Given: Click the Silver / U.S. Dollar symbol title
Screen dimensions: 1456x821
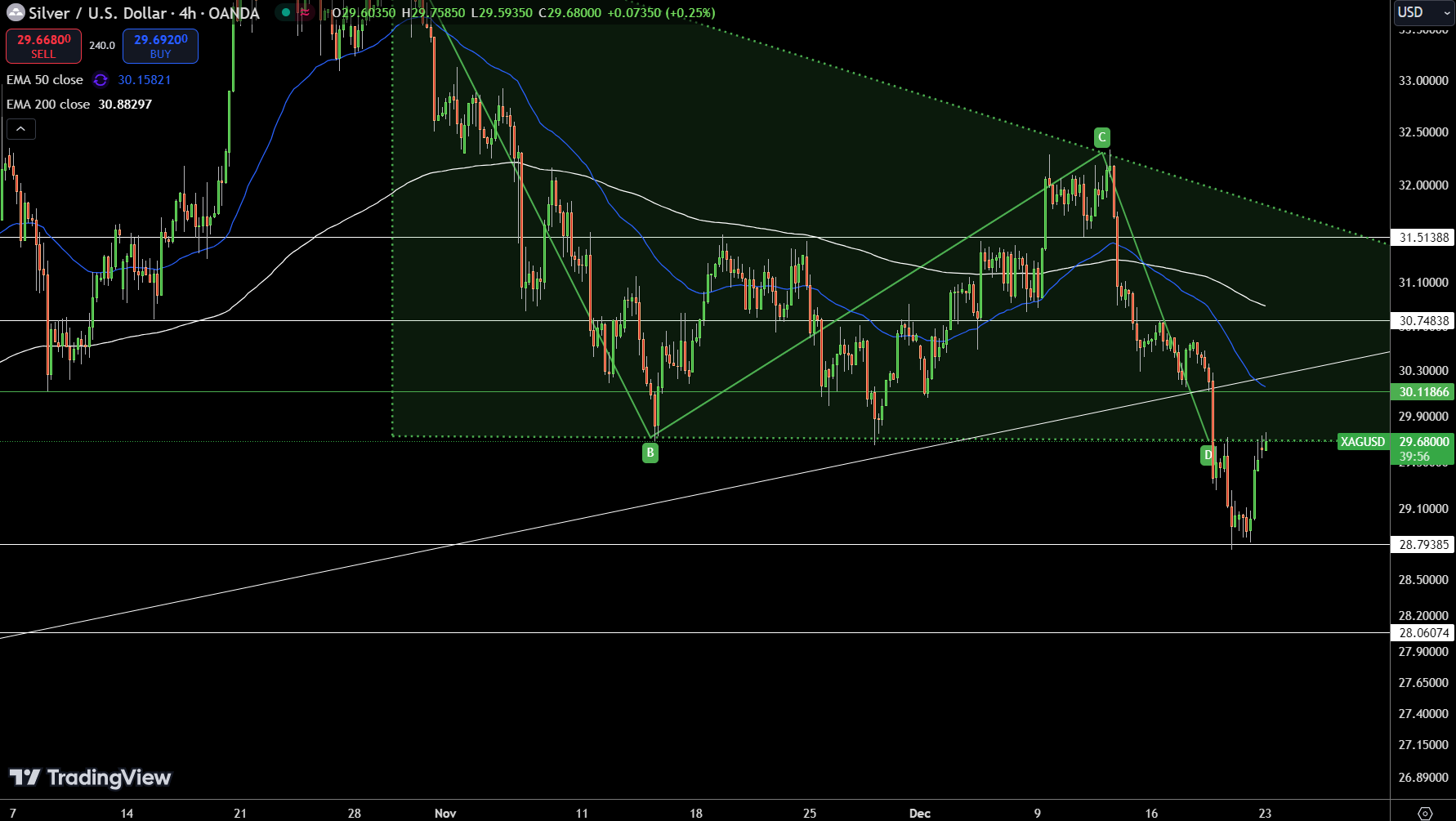Looking at the screenshot, I should tap(144, 13).
